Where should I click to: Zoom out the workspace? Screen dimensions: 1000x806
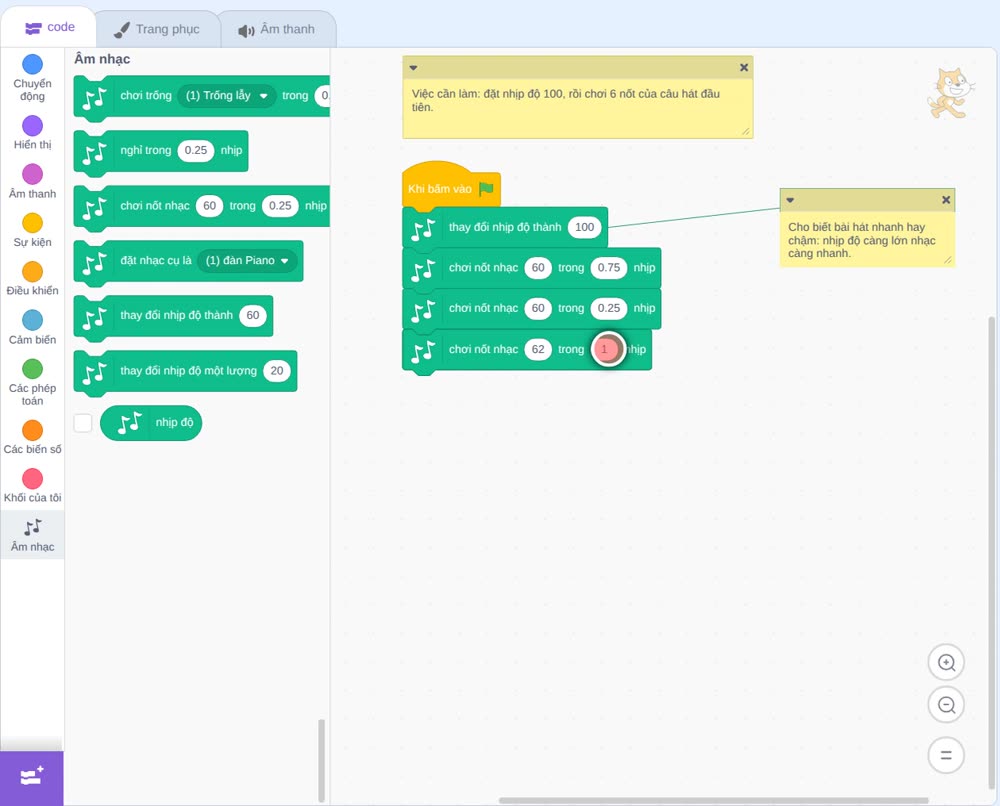[946, 705]
